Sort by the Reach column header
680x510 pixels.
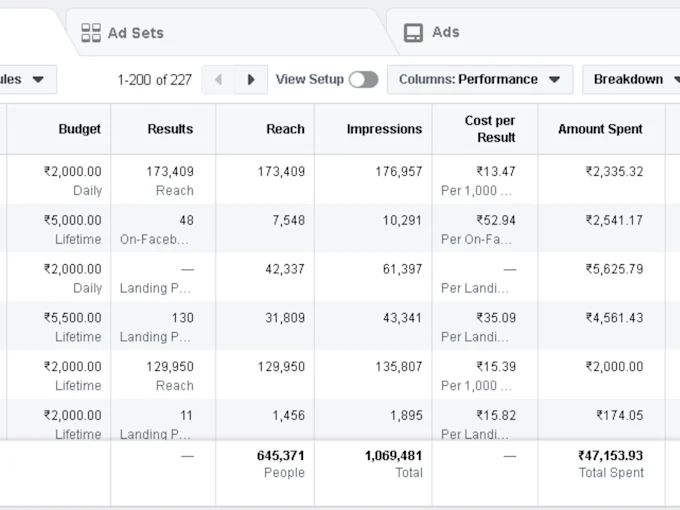[285, 129]
